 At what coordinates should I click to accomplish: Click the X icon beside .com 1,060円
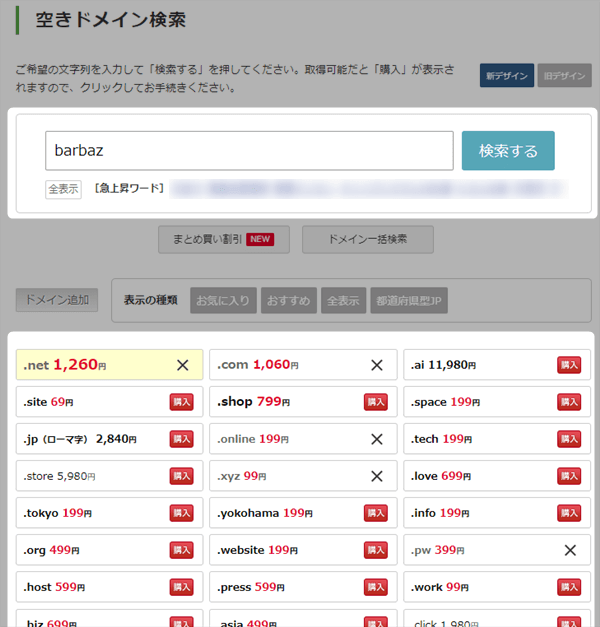point(376,365)
